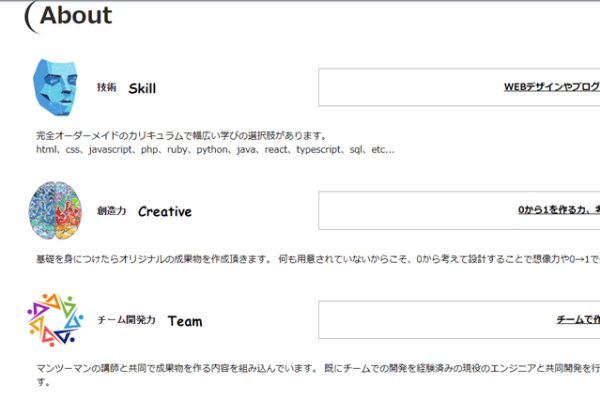The image size is (600, 400).
Task: Click the 完全オーダーメイドのカリキュラム description line
Action: tap(181, 136)
